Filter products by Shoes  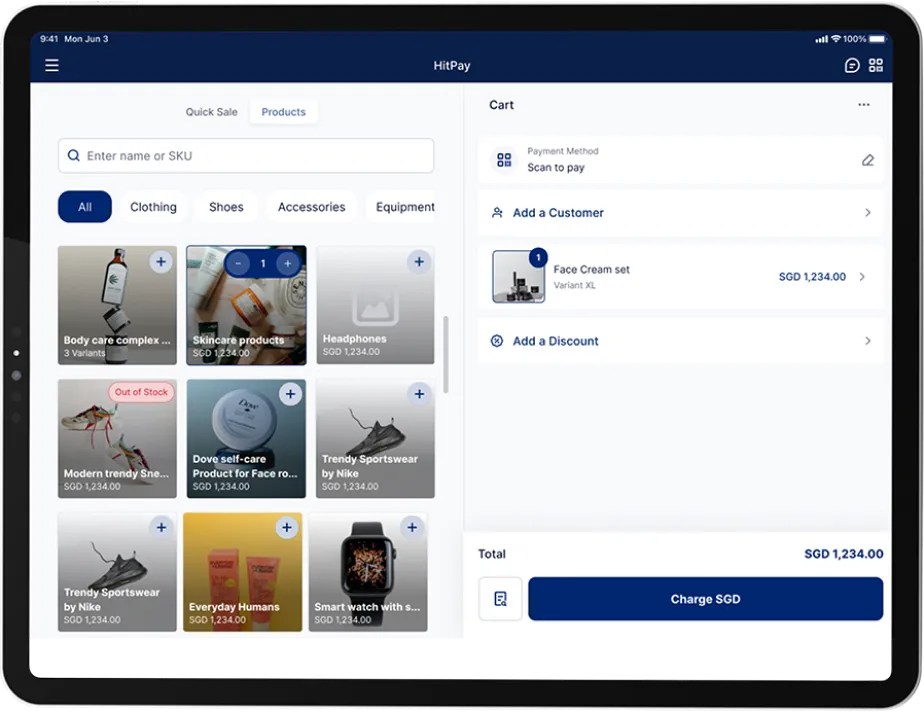tap(226, 207)
